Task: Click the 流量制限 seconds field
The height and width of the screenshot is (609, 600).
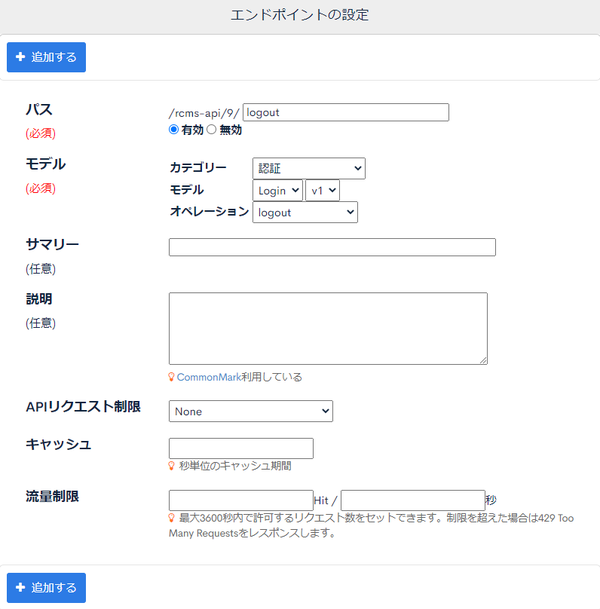Action: point(413,500)
